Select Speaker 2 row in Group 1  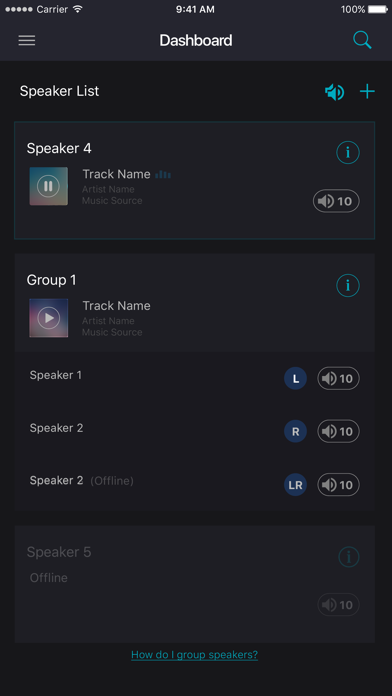(x=194, y=431)
